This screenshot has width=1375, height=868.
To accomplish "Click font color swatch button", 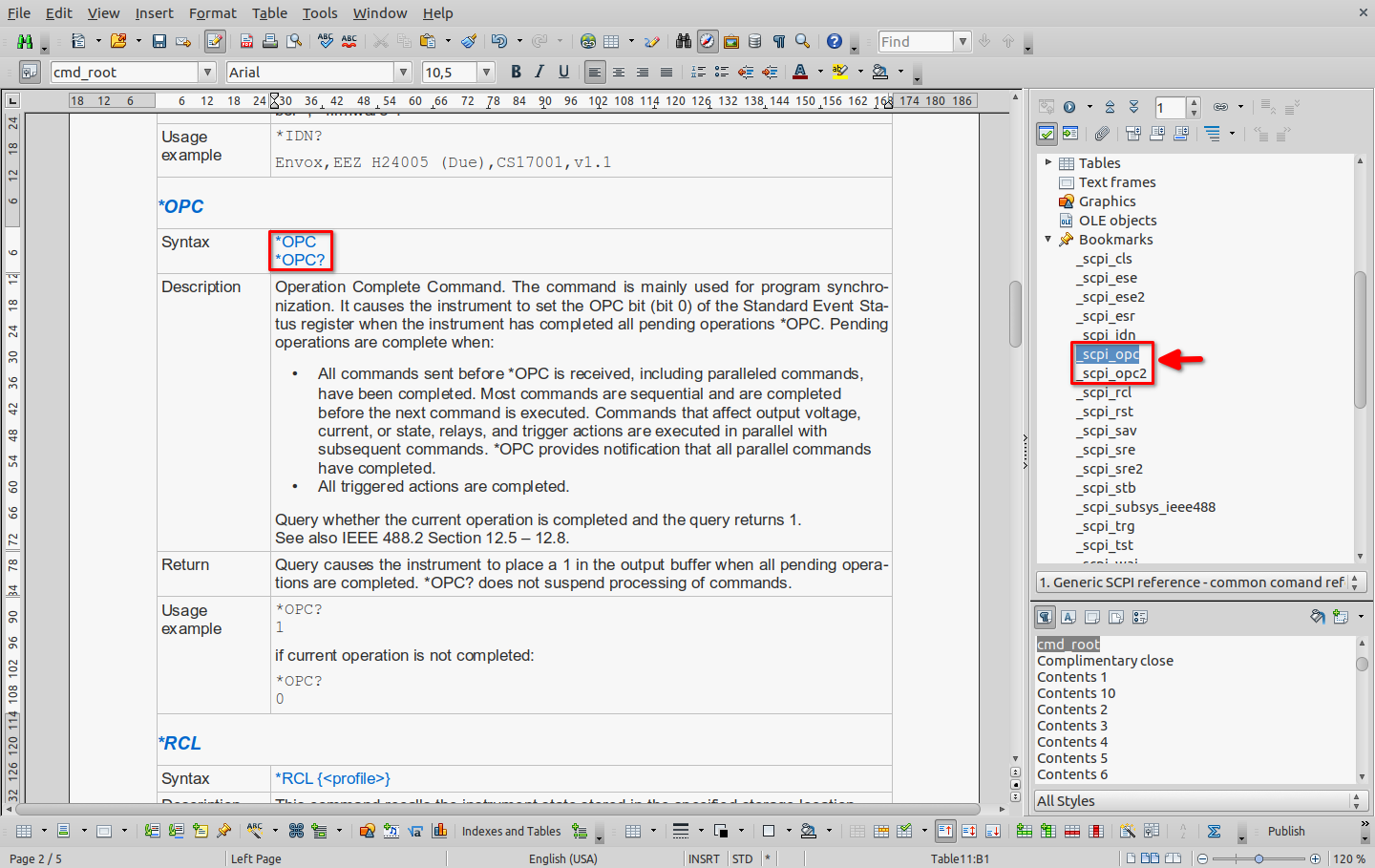I will pos(800,72).
